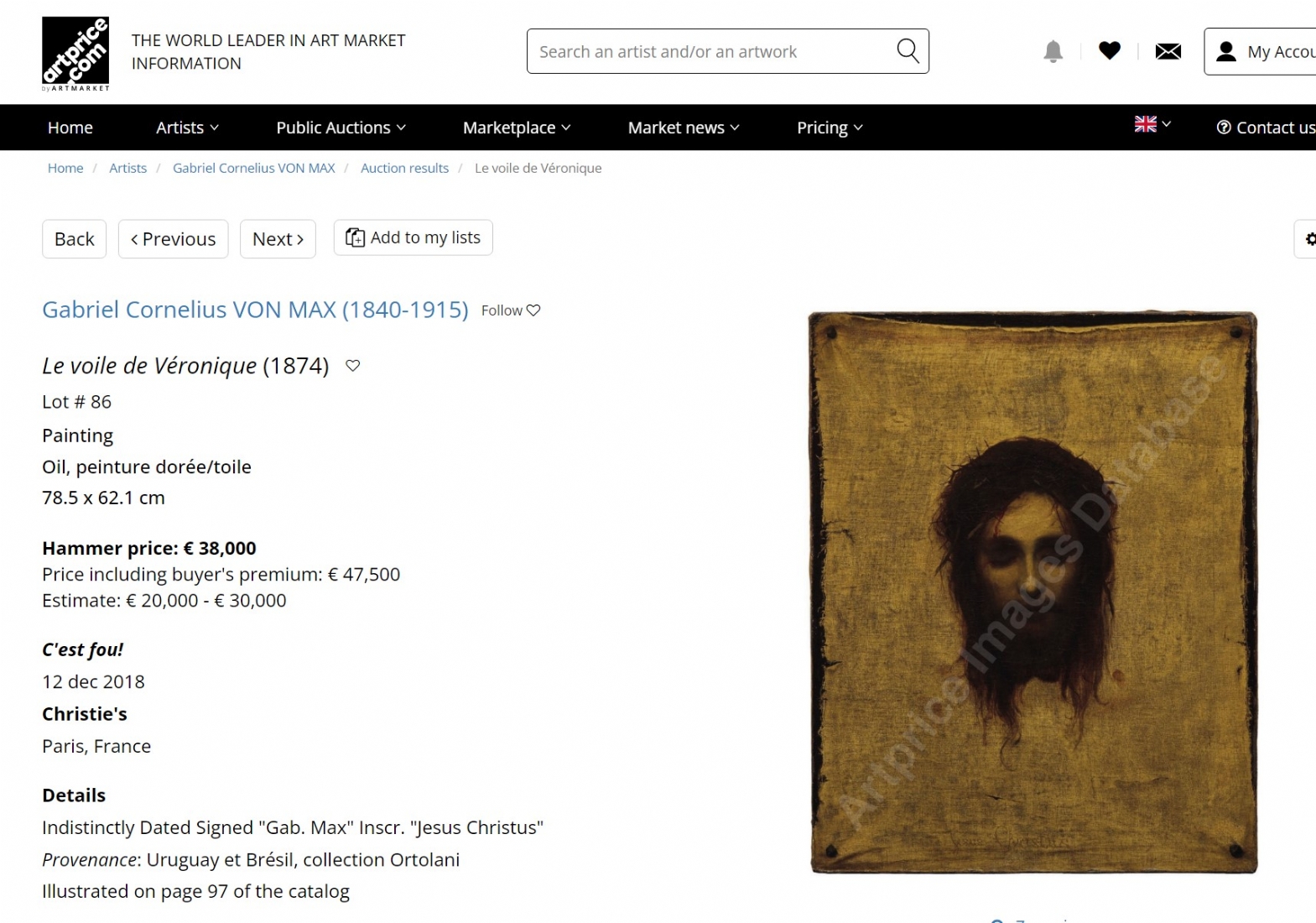Expand the Public Auctions dropdown

click(x=341, y=128)
